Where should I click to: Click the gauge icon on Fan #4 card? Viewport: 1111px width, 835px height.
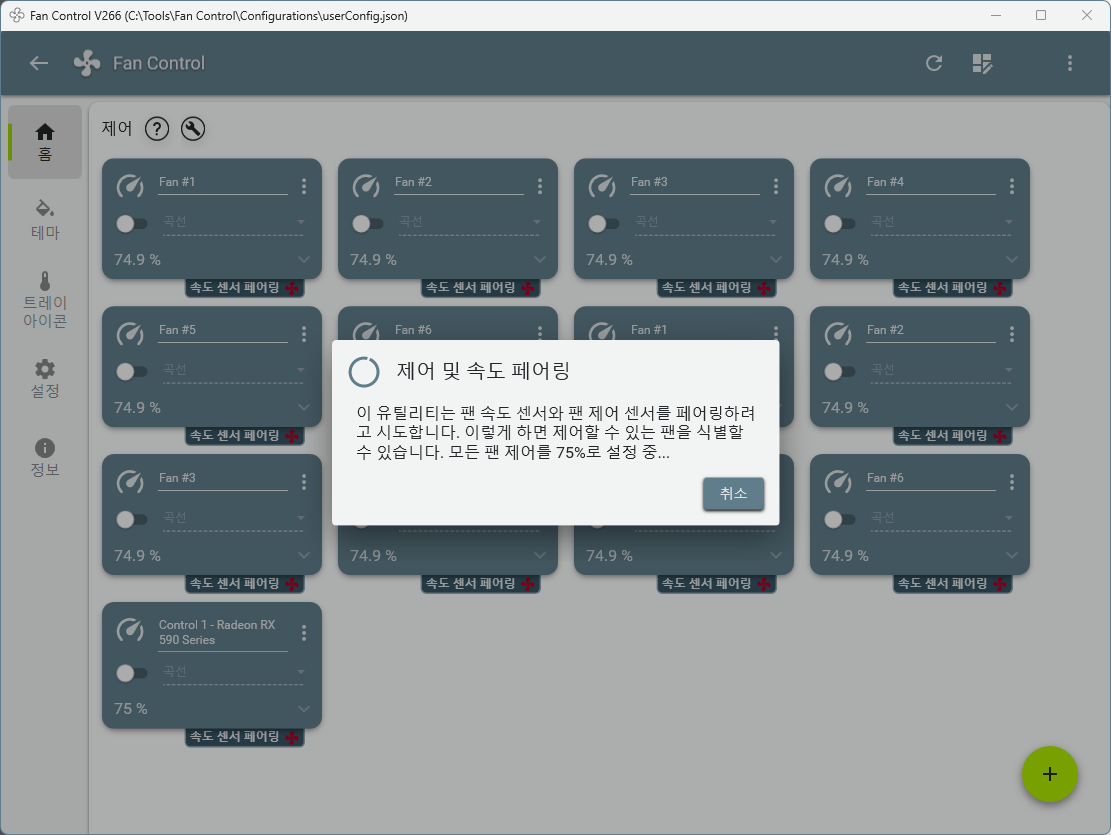pyautogui.click(x=838, y=186)
